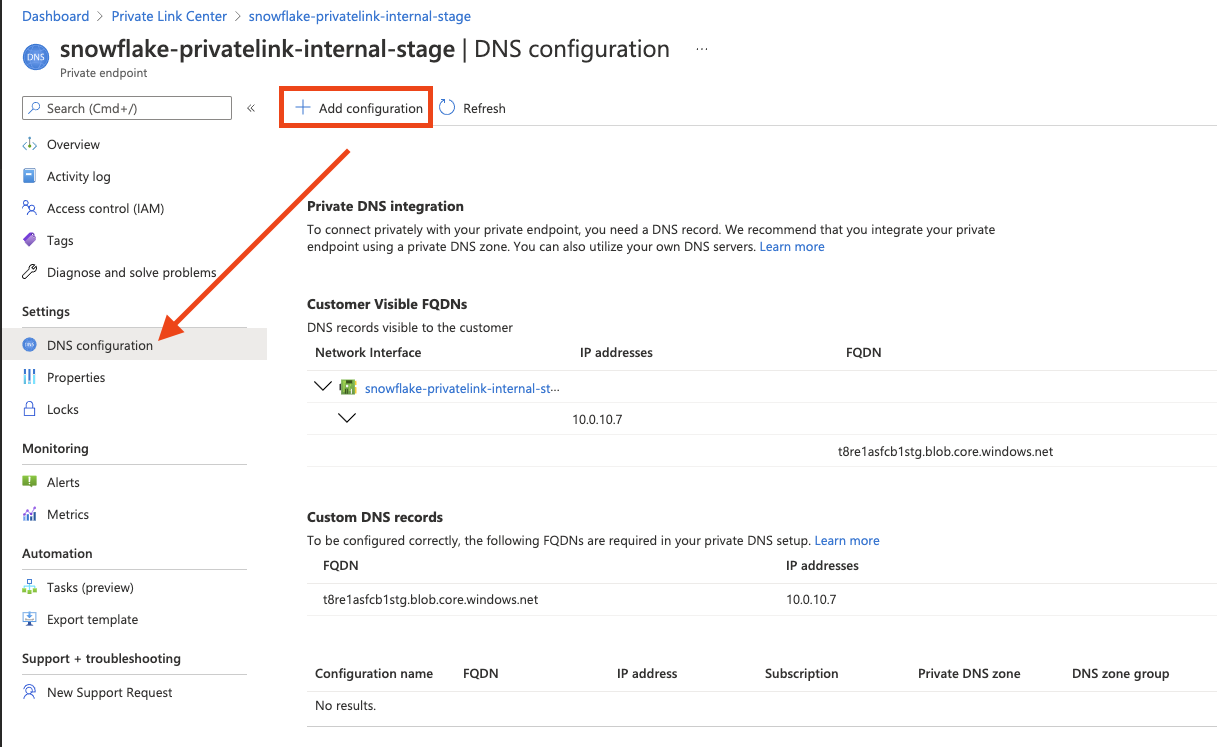
Task: Click the Refresh icon in the toolbar
Action: (x=447, y=108)
